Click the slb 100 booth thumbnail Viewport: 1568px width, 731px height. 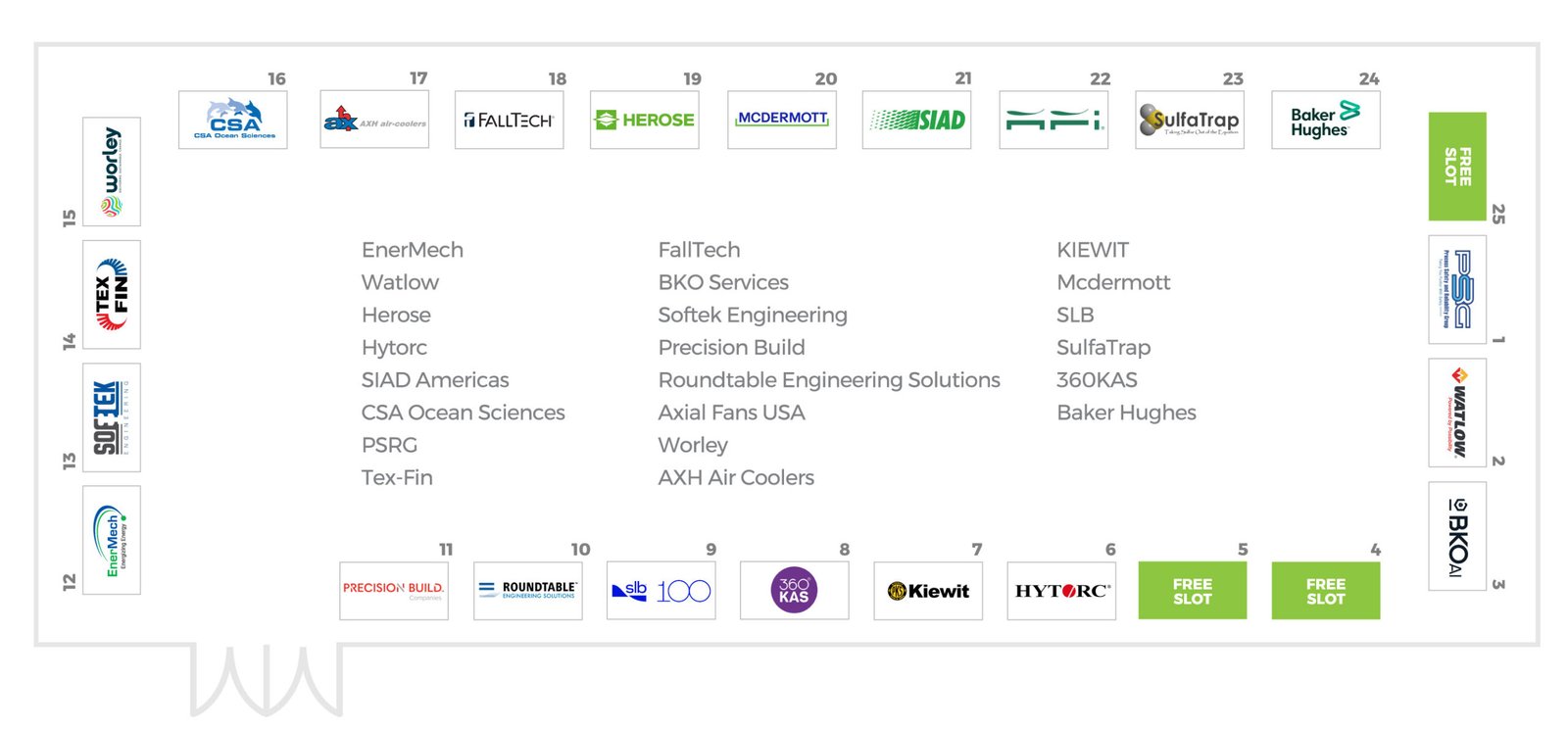(x=661, y=590)
